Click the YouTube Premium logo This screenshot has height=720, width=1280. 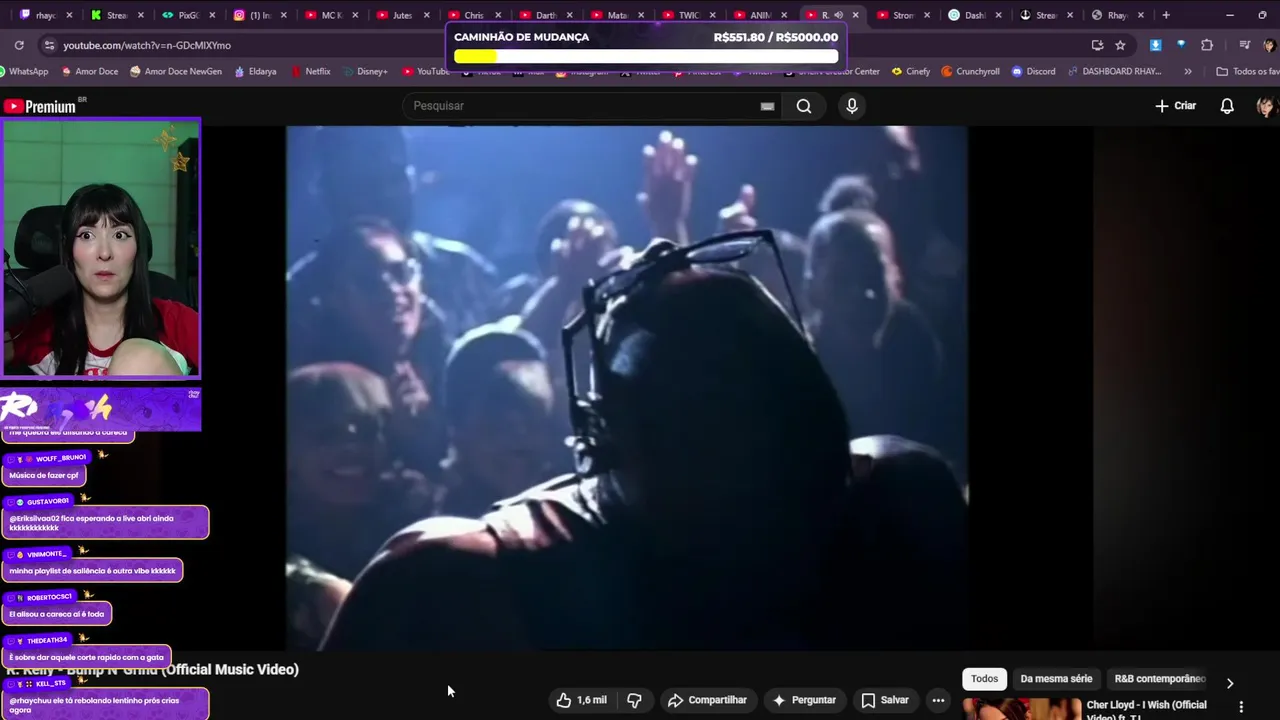tap(40, 106)
